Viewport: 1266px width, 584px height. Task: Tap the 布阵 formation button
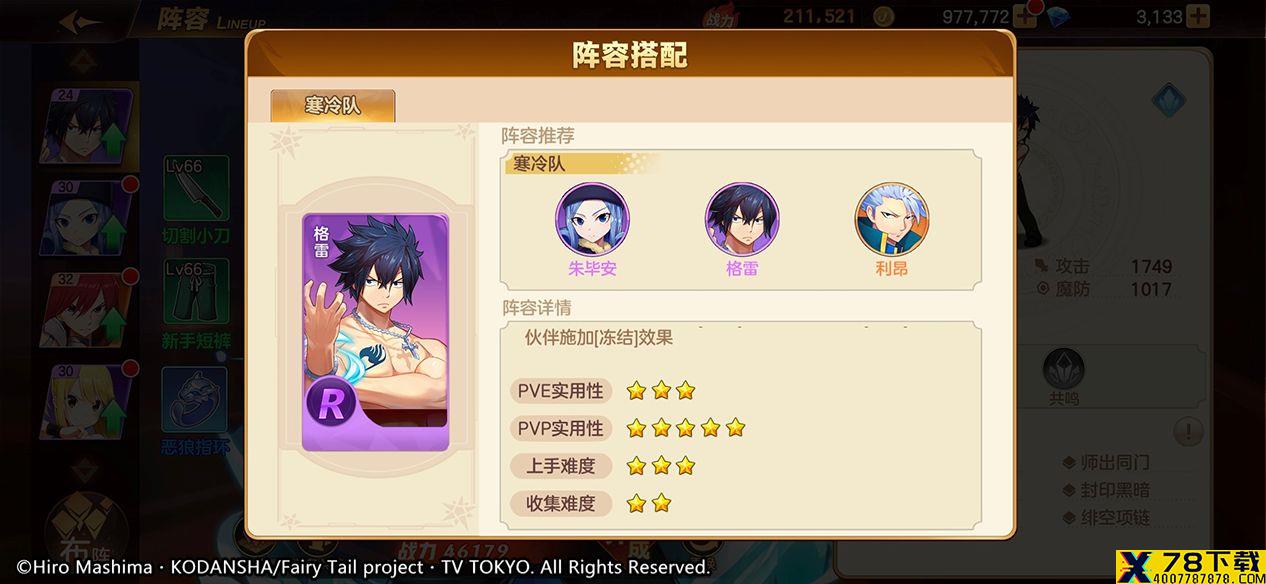(x=86, y=525)
